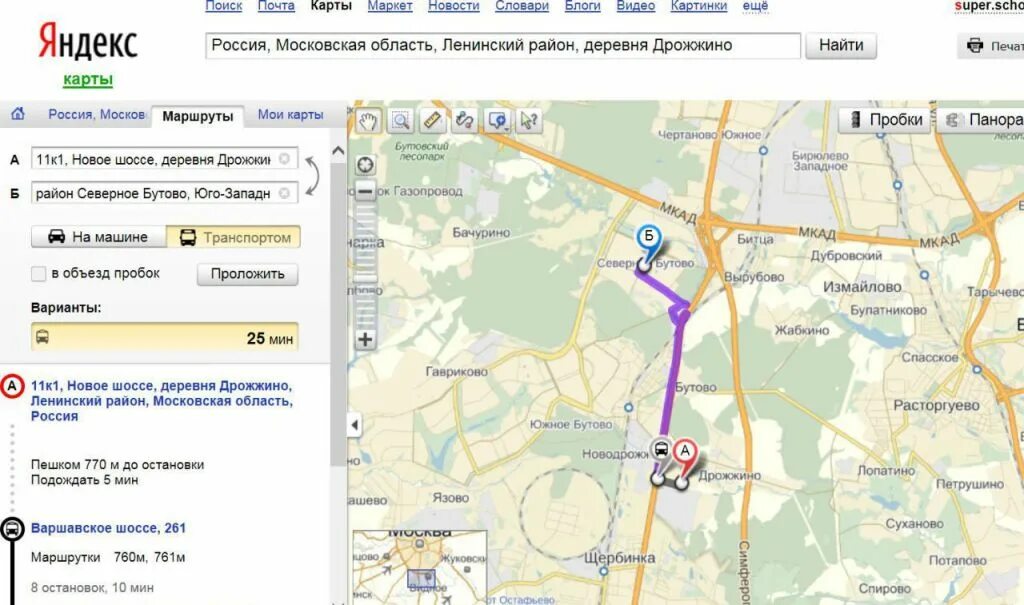Click the main map search field
The height and width of the screenshot is (605, 1024).
pos(503,46)
